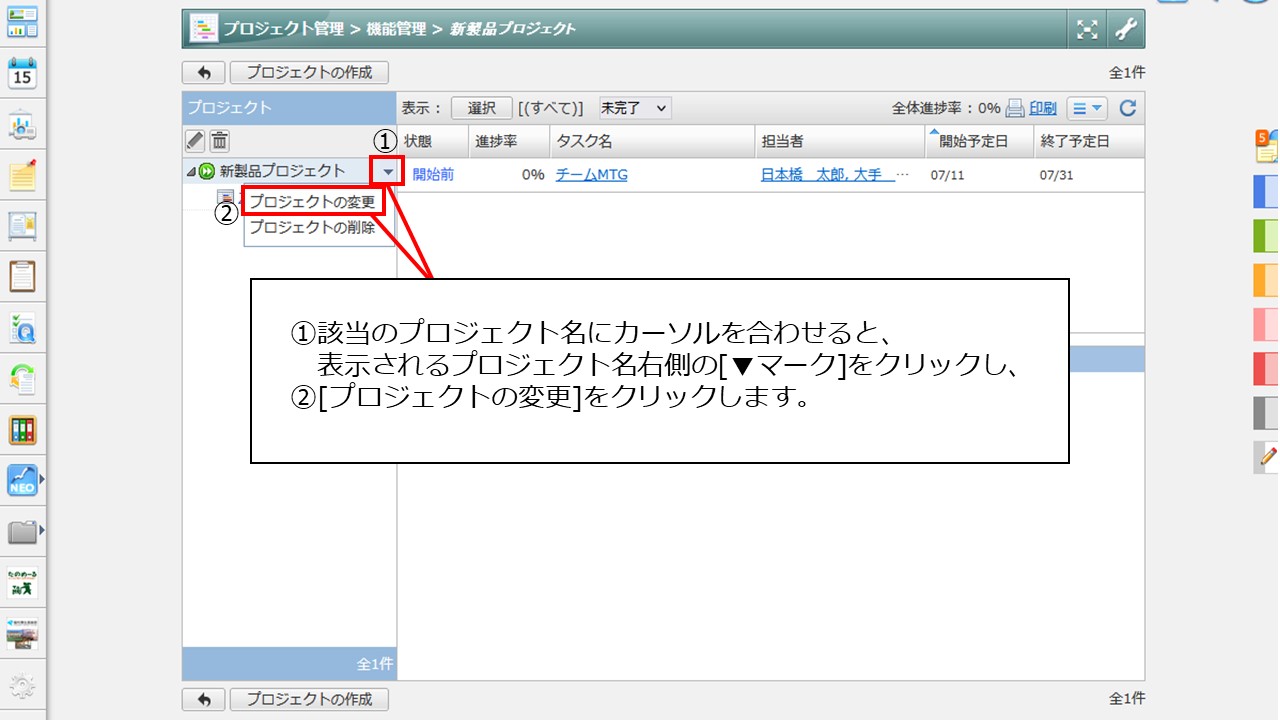Click the 07/31 end date cell
The height and width of the screenshot is (720, 1280).
tap(1055, 175)
